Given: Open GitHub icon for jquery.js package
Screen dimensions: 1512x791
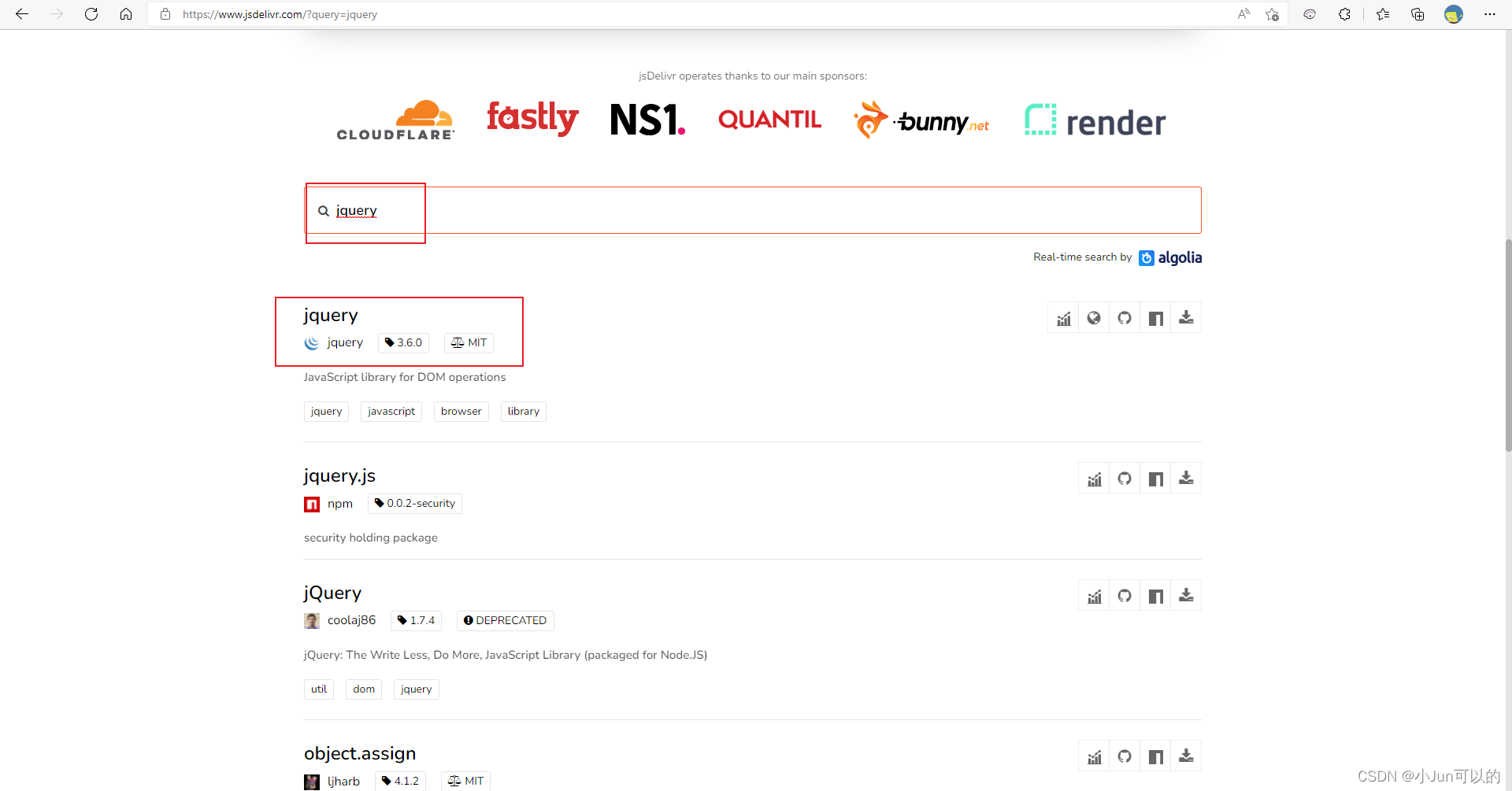Looking at the screenshot, I should (1125, 479).
